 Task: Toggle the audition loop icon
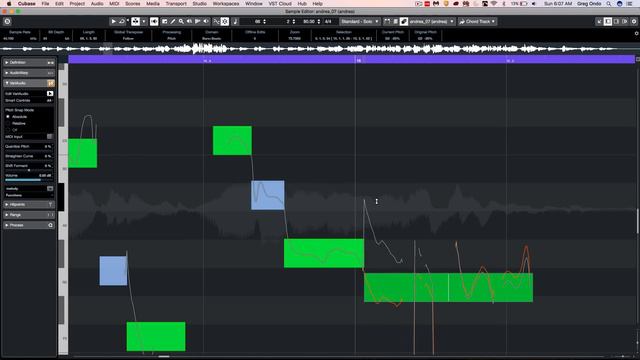click(x=122, y=21)
